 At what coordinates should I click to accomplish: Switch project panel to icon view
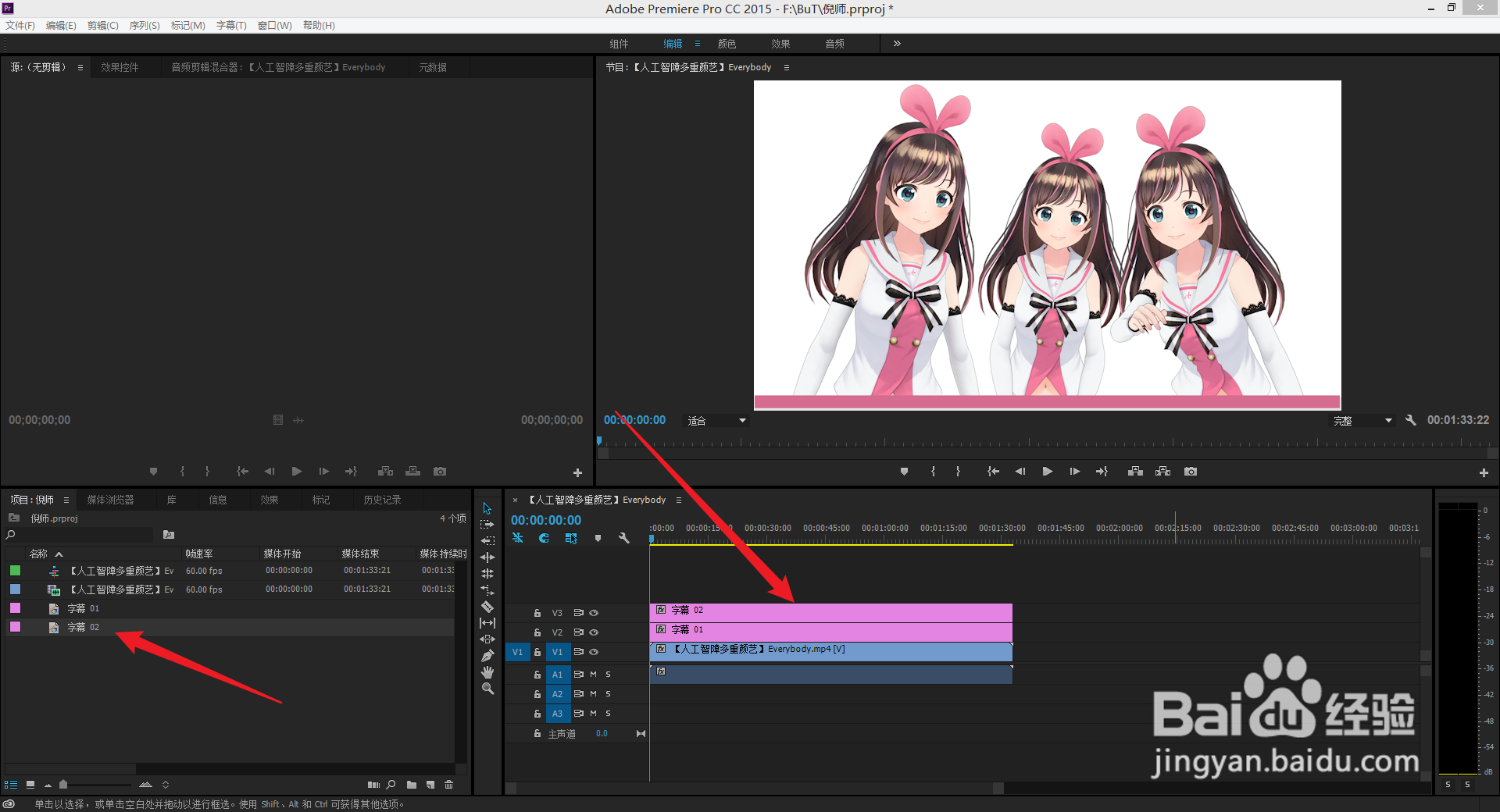[x=30, y=785]
